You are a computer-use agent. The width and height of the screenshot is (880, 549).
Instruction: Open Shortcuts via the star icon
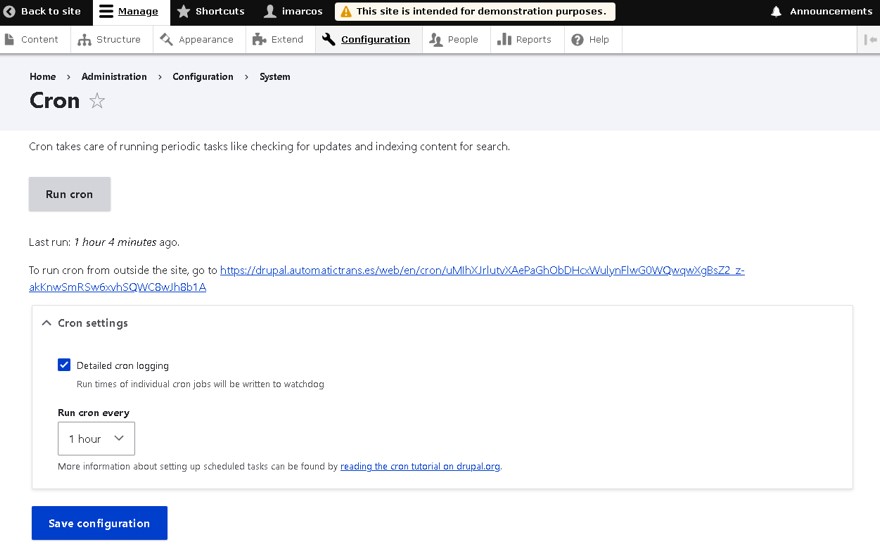point(183,12)
